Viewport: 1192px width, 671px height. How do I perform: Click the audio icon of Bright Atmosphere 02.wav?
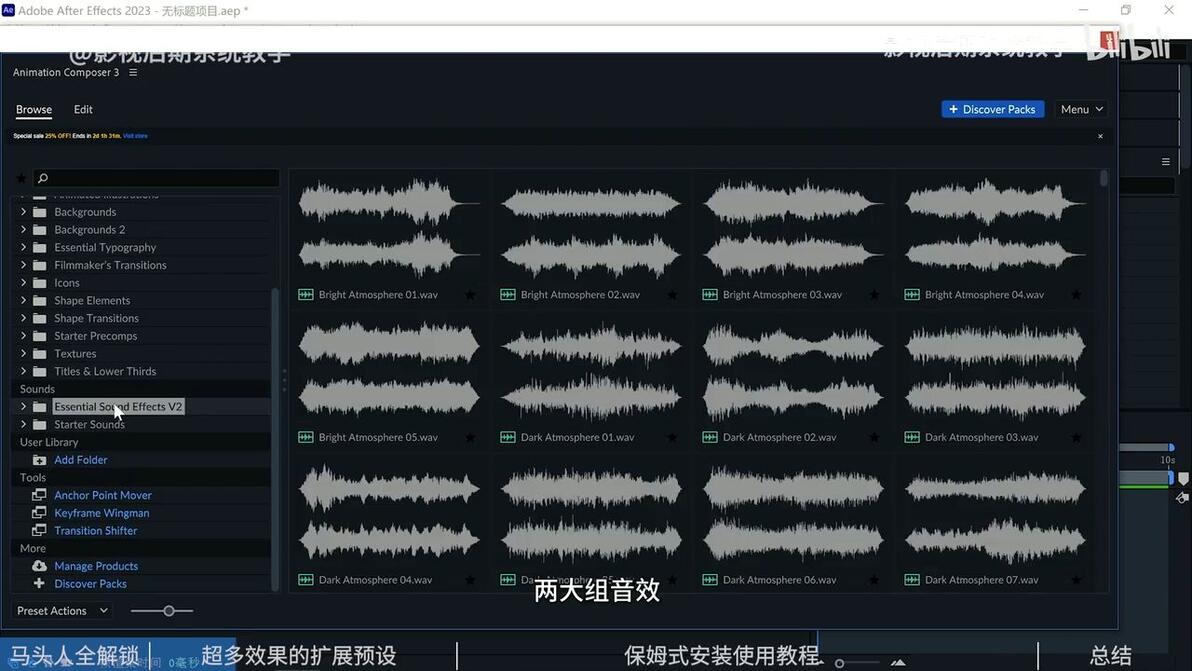point(508,295)
